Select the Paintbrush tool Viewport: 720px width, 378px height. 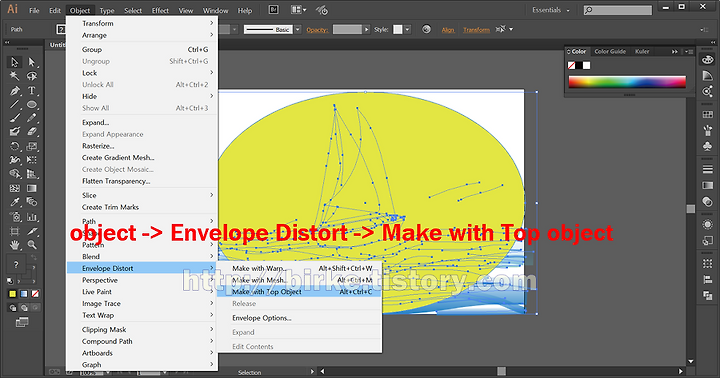[x=15, y=118]
